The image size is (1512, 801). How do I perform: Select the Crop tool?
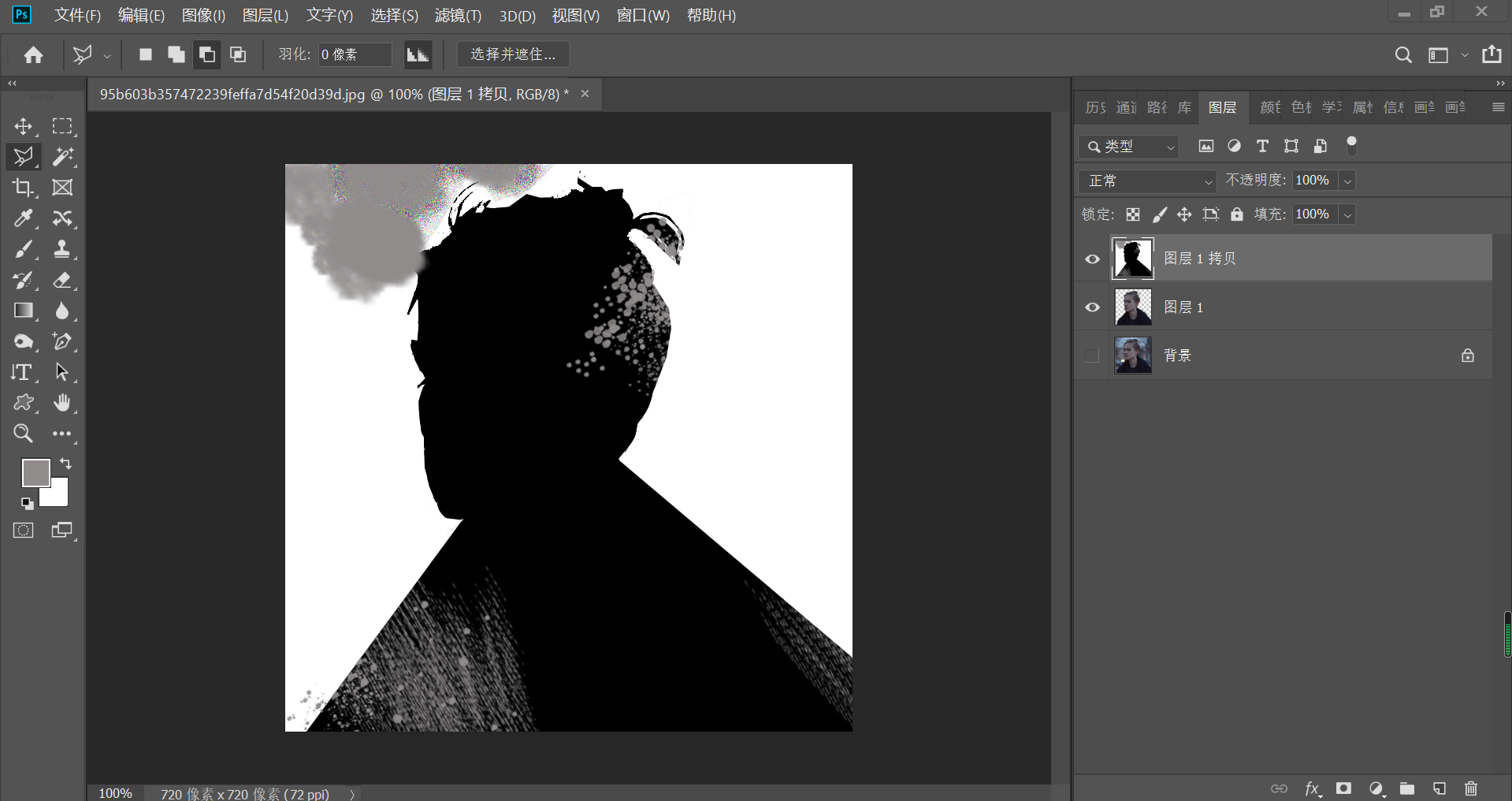coord(24,188)
